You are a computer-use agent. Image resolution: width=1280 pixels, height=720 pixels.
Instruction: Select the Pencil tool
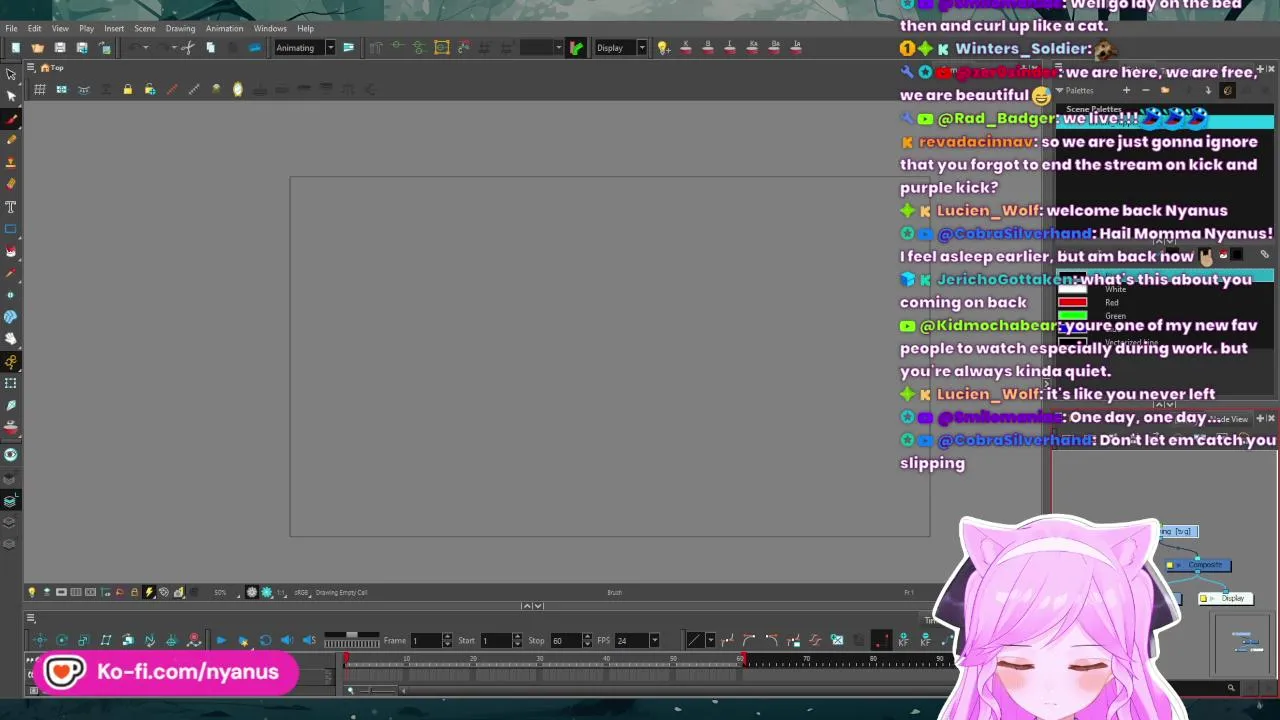click(11, 140)
